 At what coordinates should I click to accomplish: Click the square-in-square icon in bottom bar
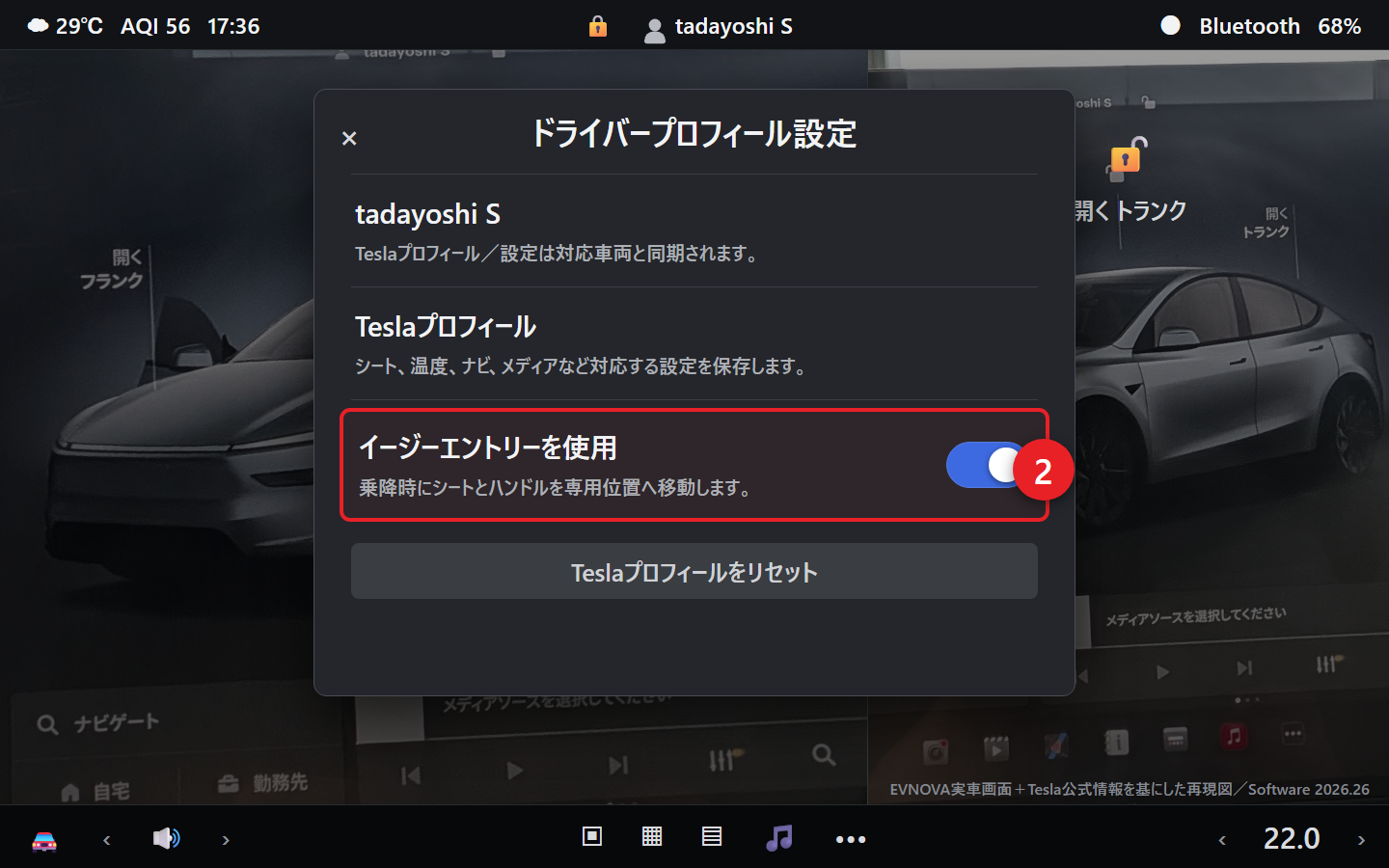[x=592, y=836]
